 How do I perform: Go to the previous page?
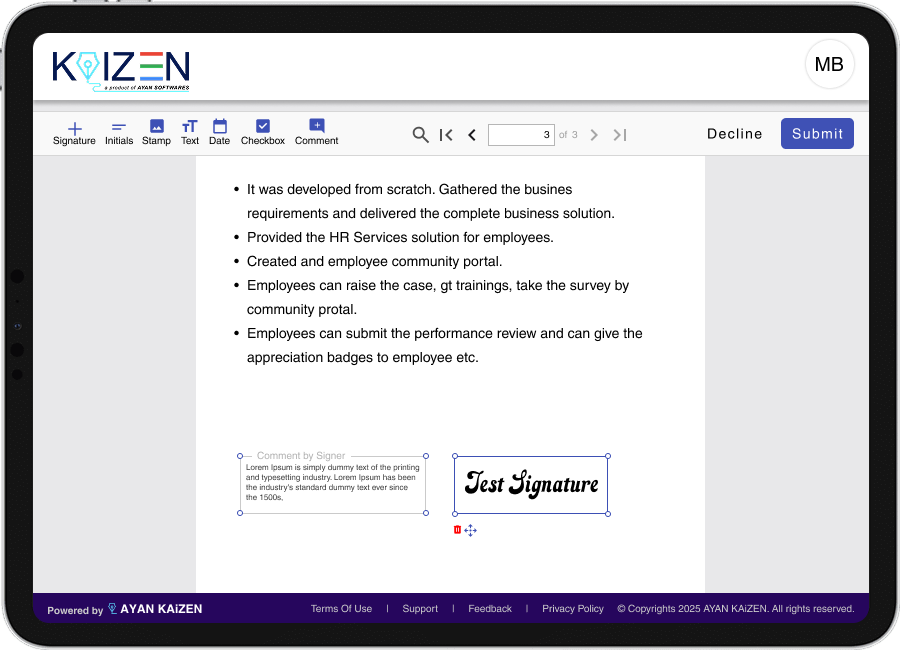click(x=472, y=135)
